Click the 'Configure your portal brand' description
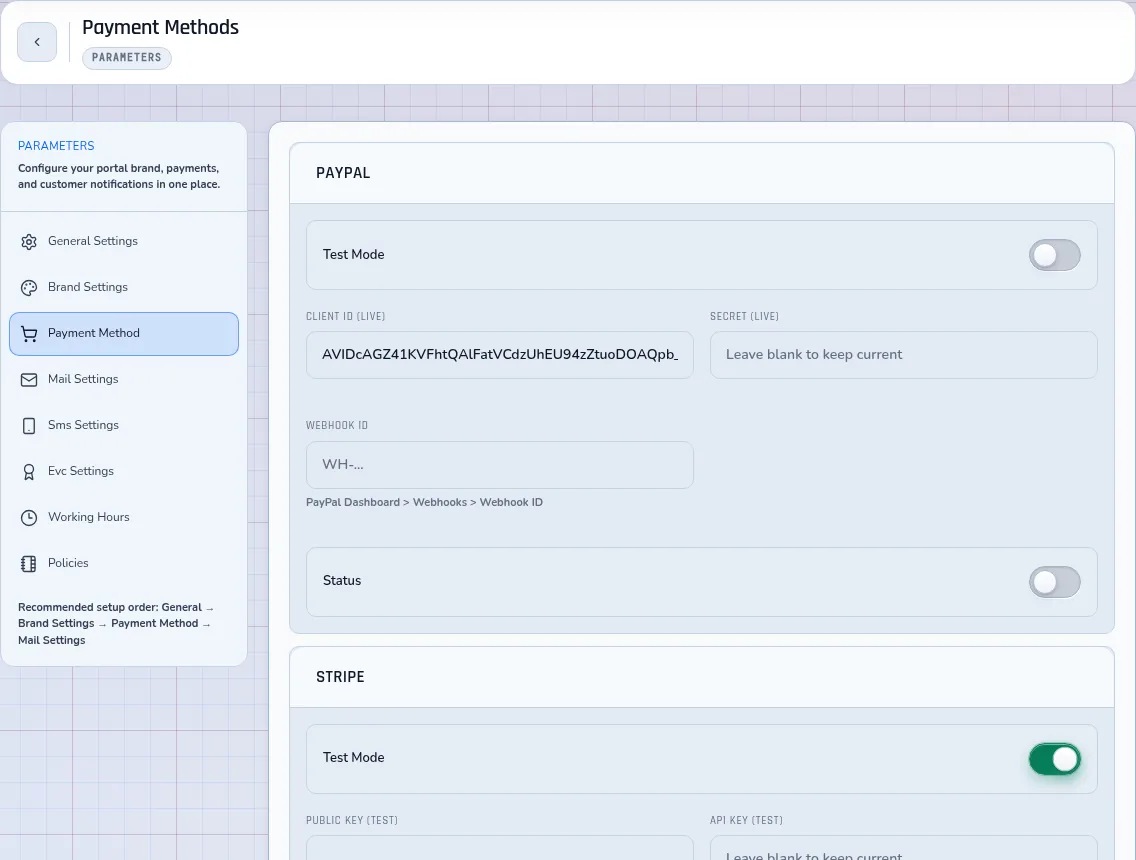The image size is (1136, 860). (x=119, y=176)
